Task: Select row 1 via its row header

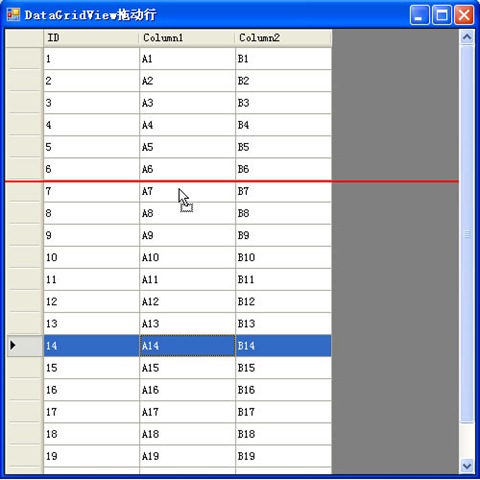Action: click(24, 59)
